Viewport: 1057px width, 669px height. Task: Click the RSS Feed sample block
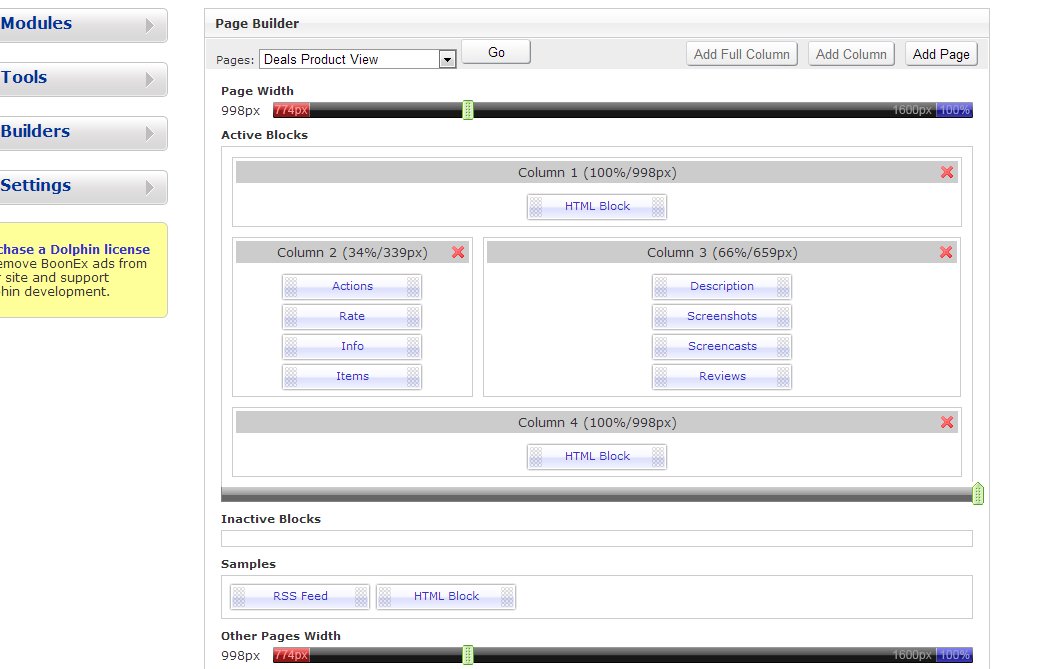(300, 597)
